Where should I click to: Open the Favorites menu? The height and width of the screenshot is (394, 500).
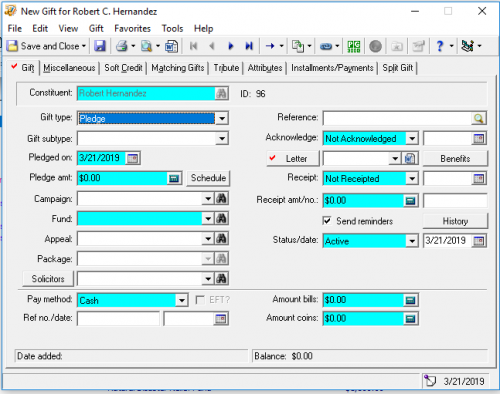[x=132, y=29]
